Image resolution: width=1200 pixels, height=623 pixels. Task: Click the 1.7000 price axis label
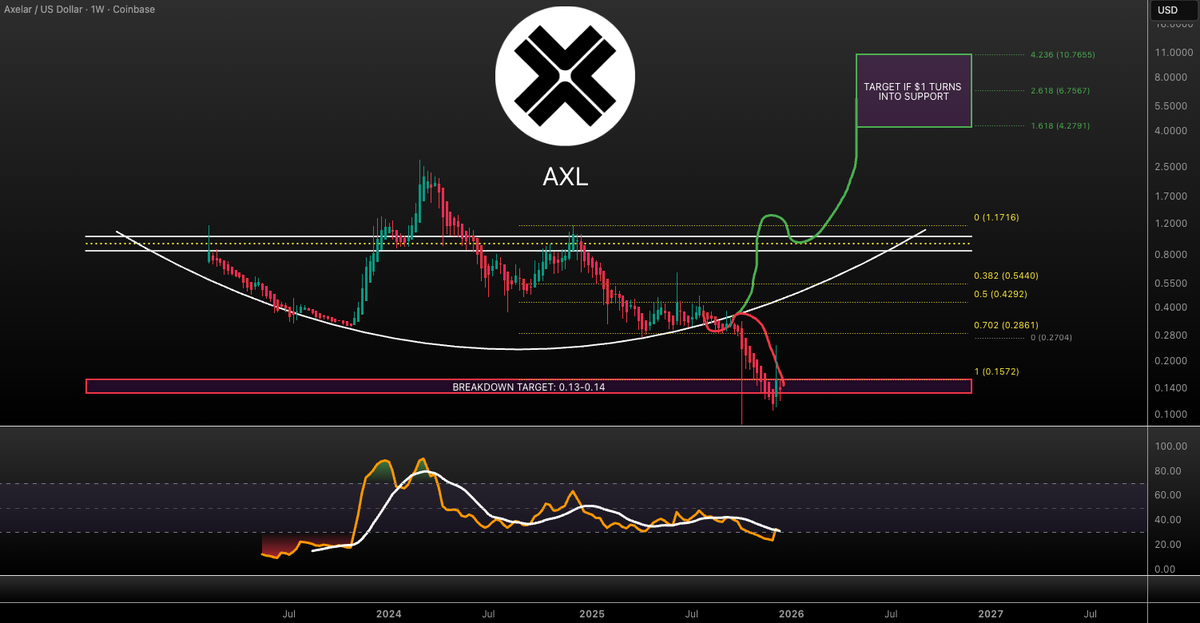[1170, 197]
